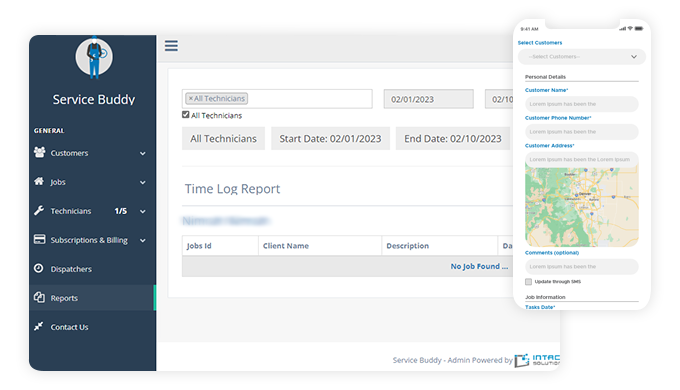Click the map thumbnail on phone
This screenshot has height=390, width=680.
click(582, 207)
